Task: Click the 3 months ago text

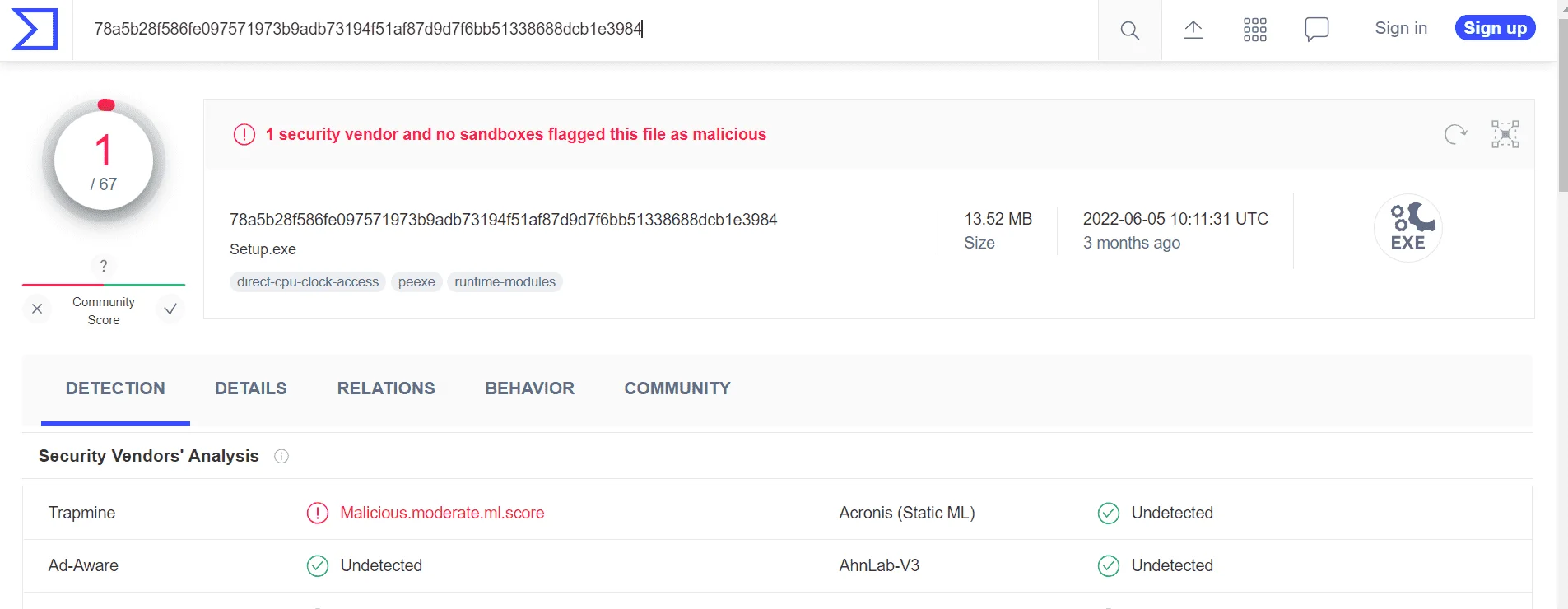Action: tap(1132, 243)
